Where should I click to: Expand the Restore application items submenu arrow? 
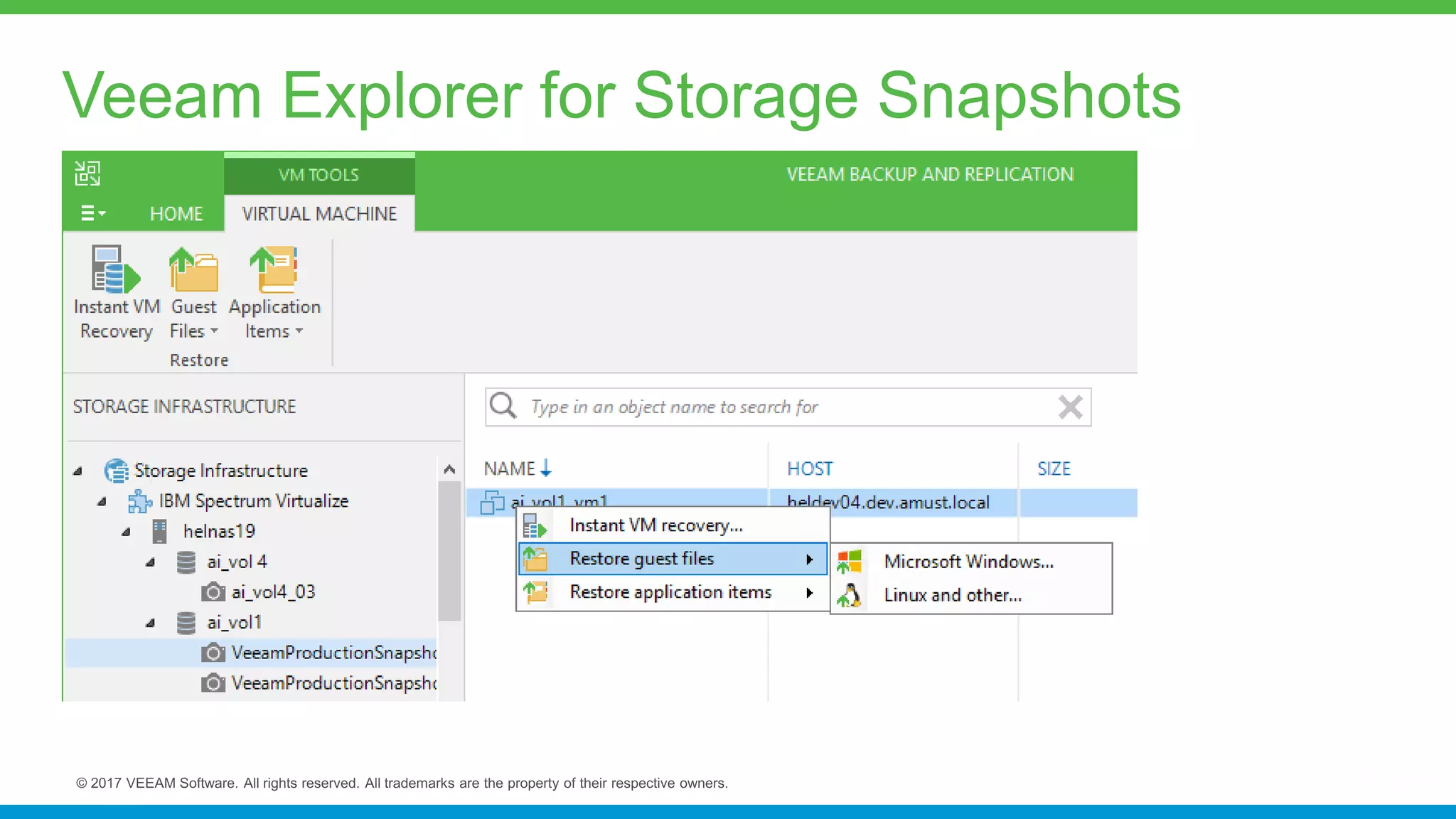[x=810, y=593]
